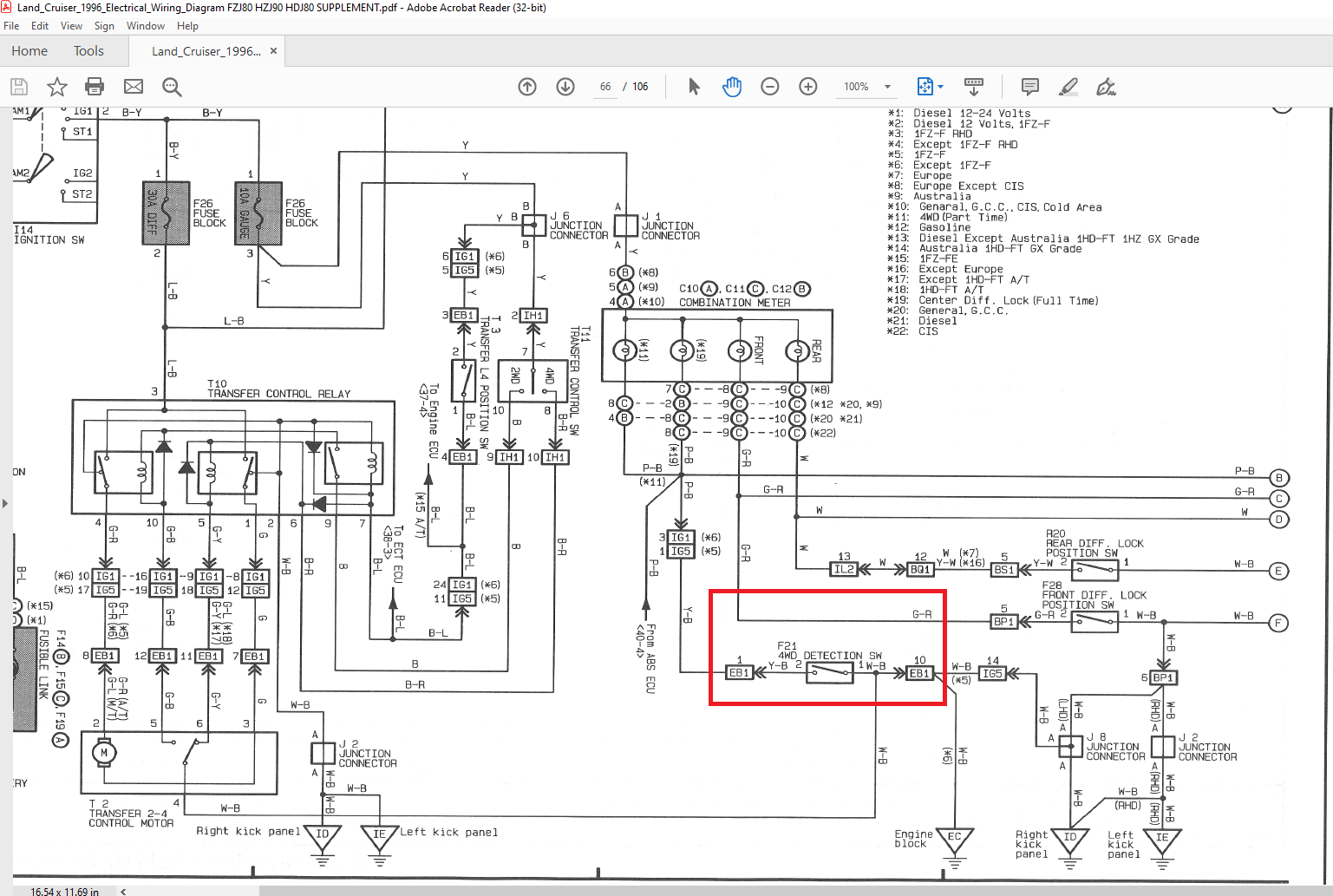Switch to the Tools tab
1333x896 pixels.
click(88, 51)
